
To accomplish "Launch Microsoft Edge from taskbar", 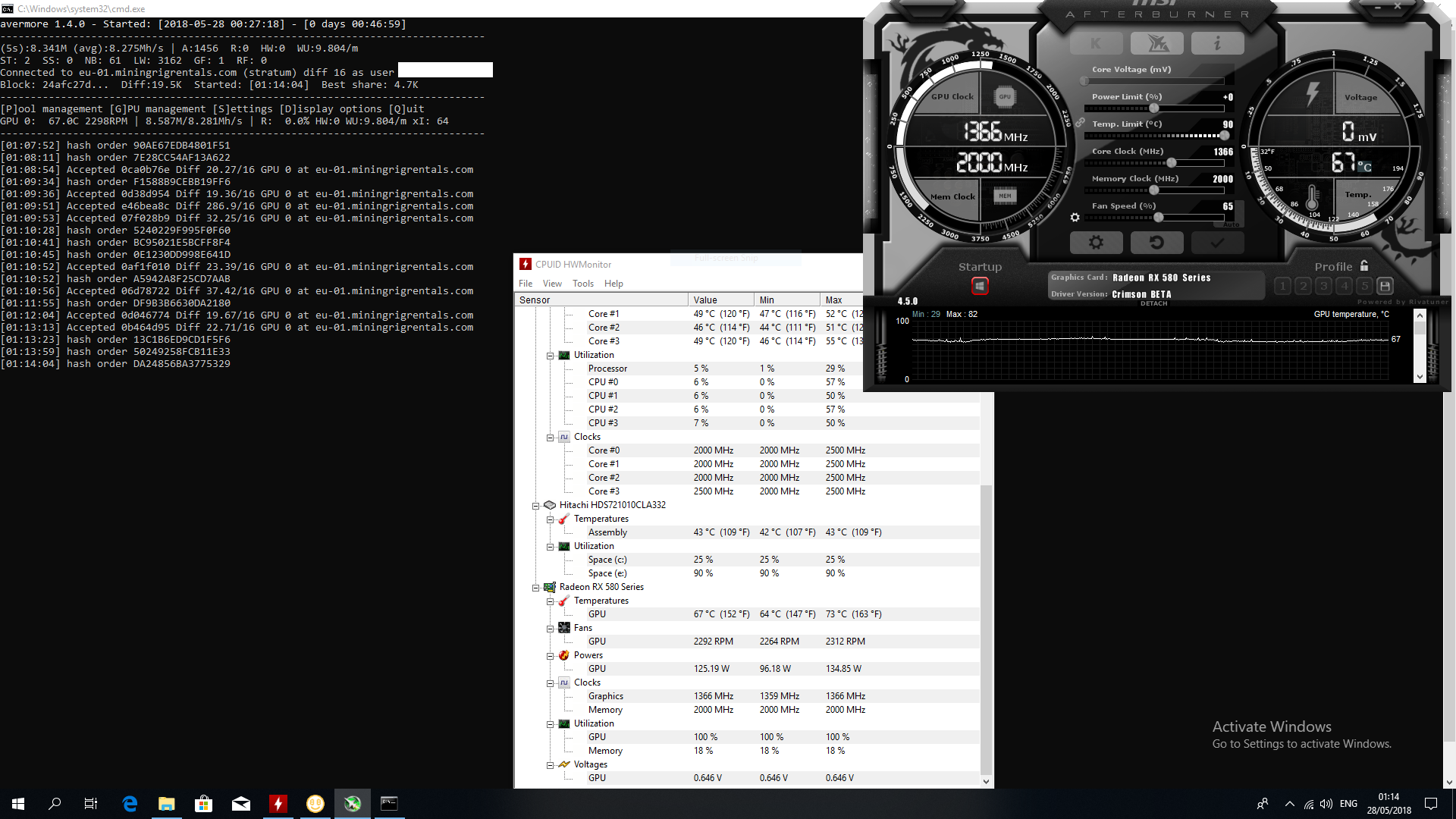I will (130, 804).
